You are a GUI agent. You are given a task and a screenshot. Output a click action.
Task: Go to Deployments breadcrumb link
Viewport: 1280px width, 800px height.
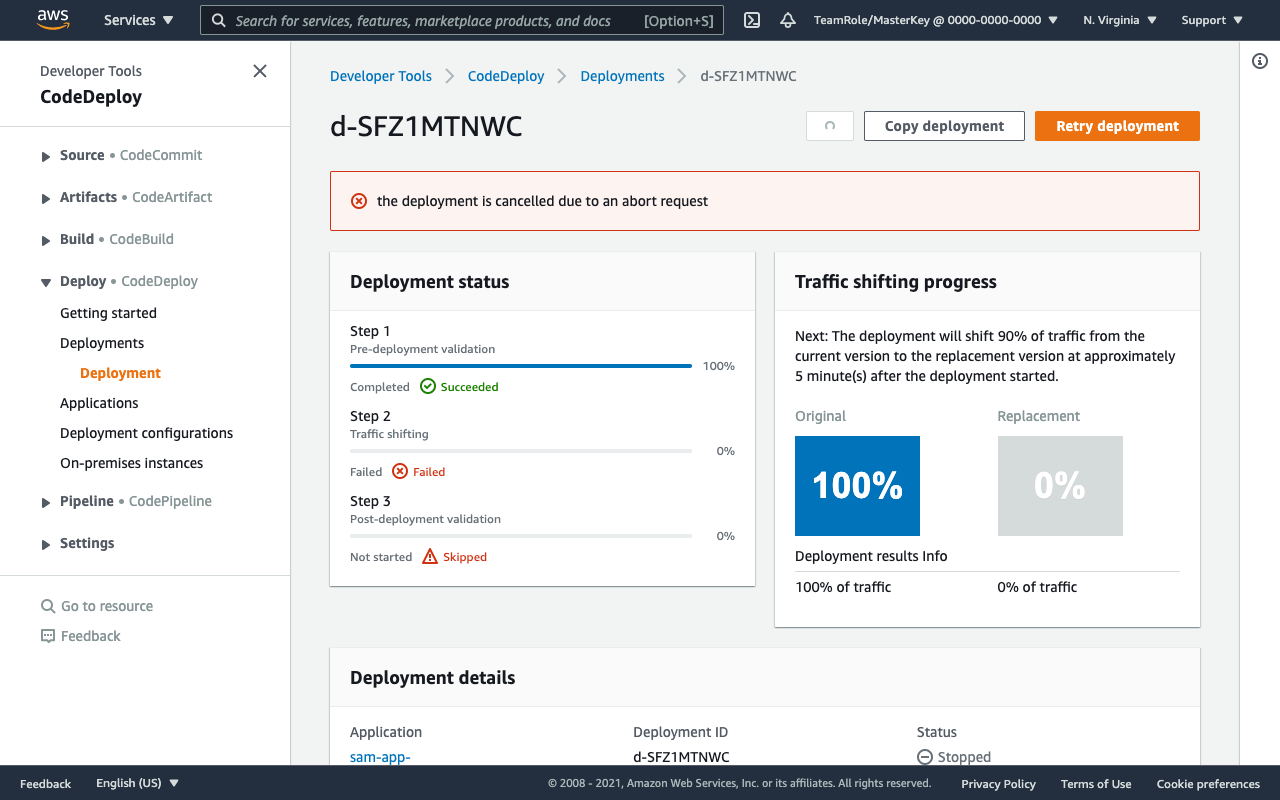[622, 76]
